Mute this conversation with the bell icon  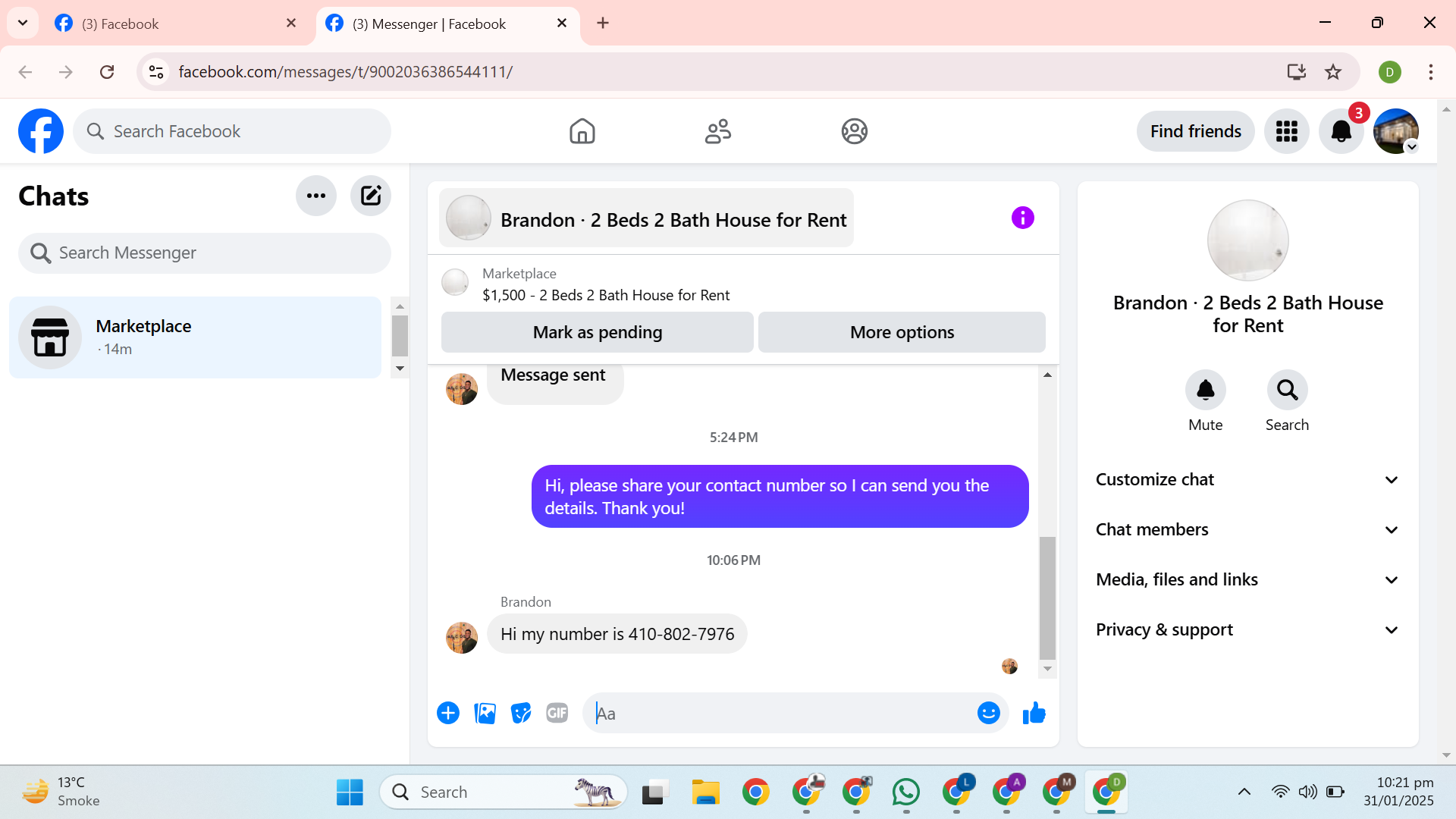[1205, 390]
